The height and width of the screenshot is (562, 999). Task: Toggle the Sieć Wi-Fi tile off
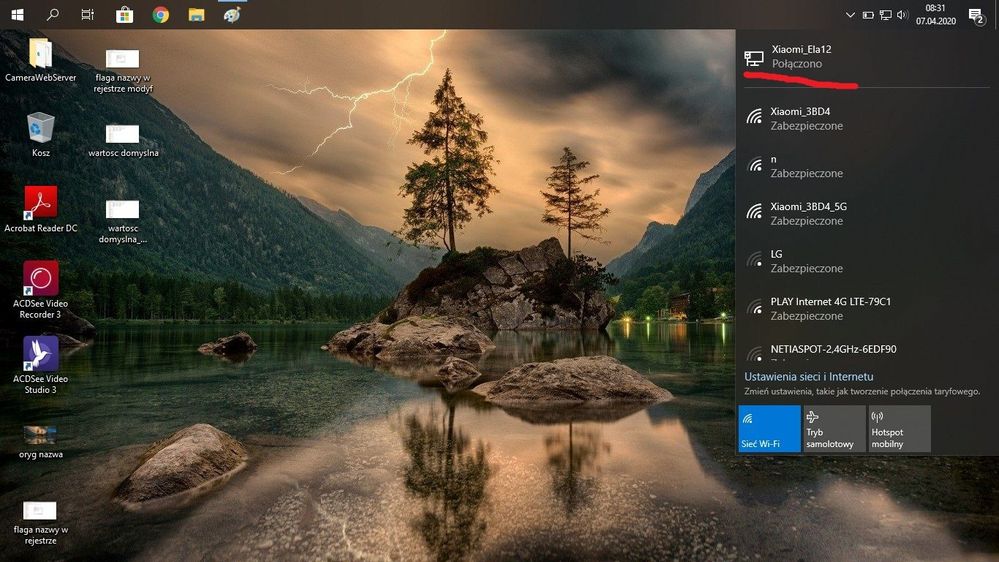point(769,428)
